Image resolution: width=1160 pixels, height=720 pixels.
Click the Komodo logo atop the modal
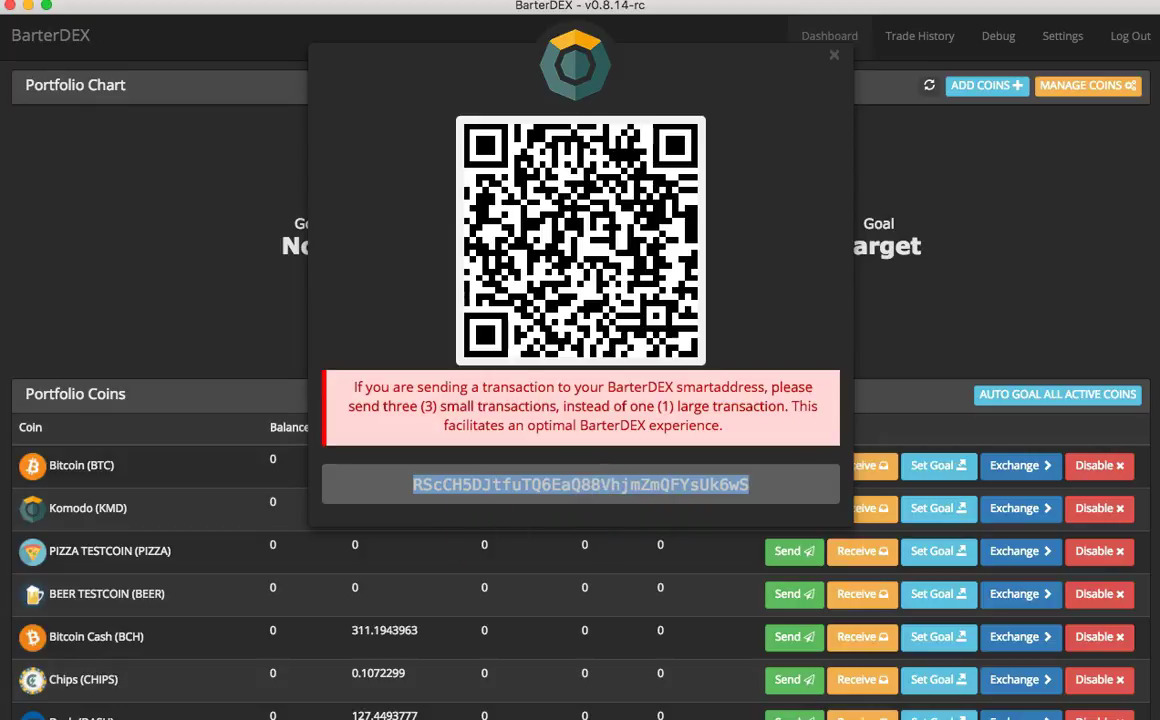pos(575,65)
